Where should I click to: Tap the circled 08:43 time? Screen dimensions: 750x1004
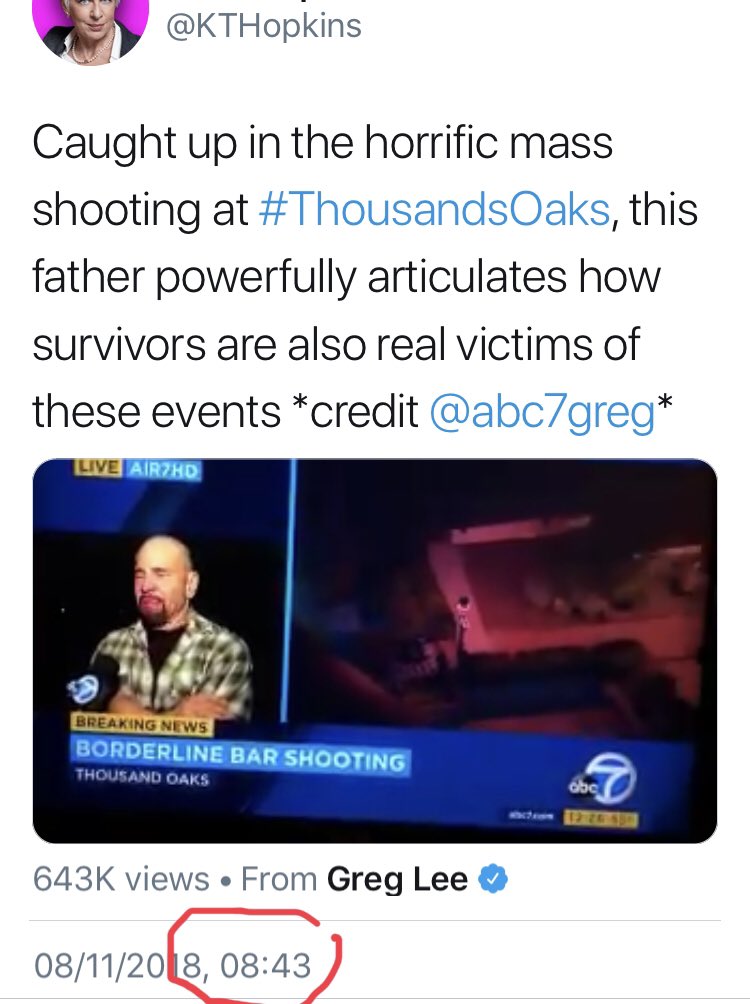point(266,965)
